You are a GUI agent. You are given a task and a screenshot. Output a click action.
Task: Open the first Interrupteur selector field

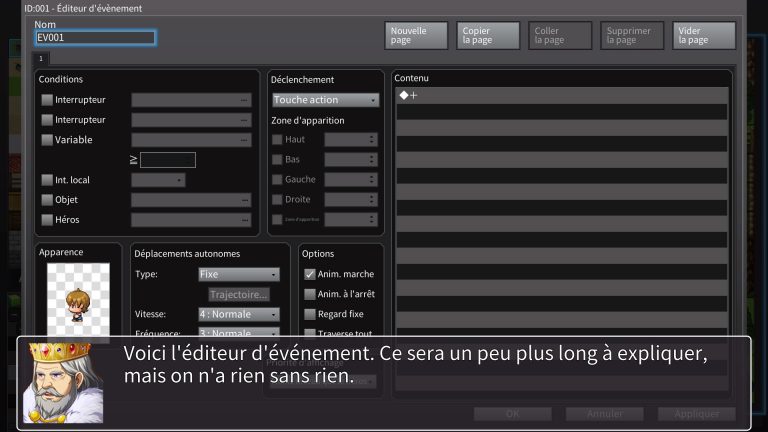pyautogui.click(x=192, y=100)
